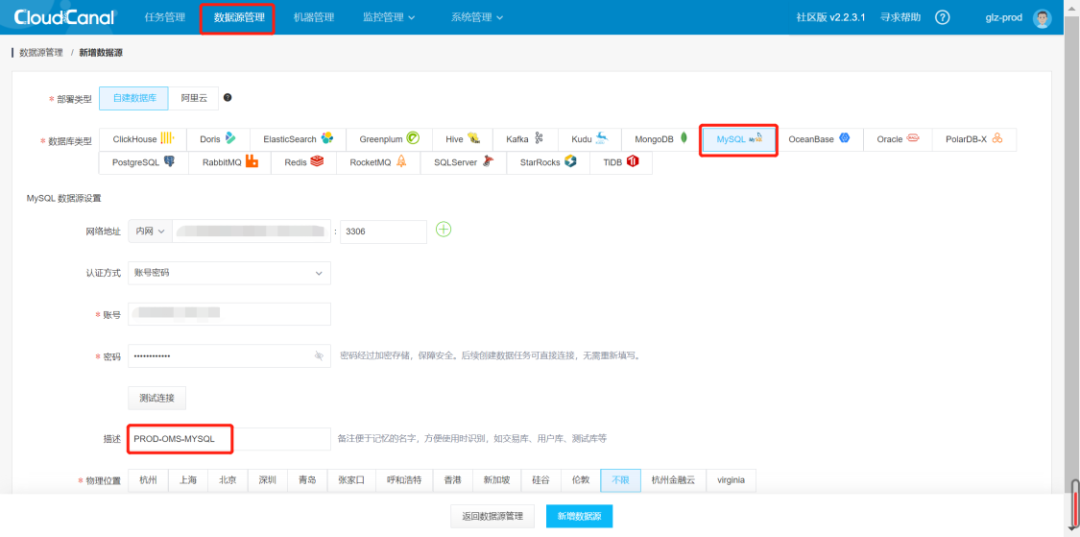The width and height of the screenshot is (1080, 537).
Task: Select Redis database type
Action: 304,162
